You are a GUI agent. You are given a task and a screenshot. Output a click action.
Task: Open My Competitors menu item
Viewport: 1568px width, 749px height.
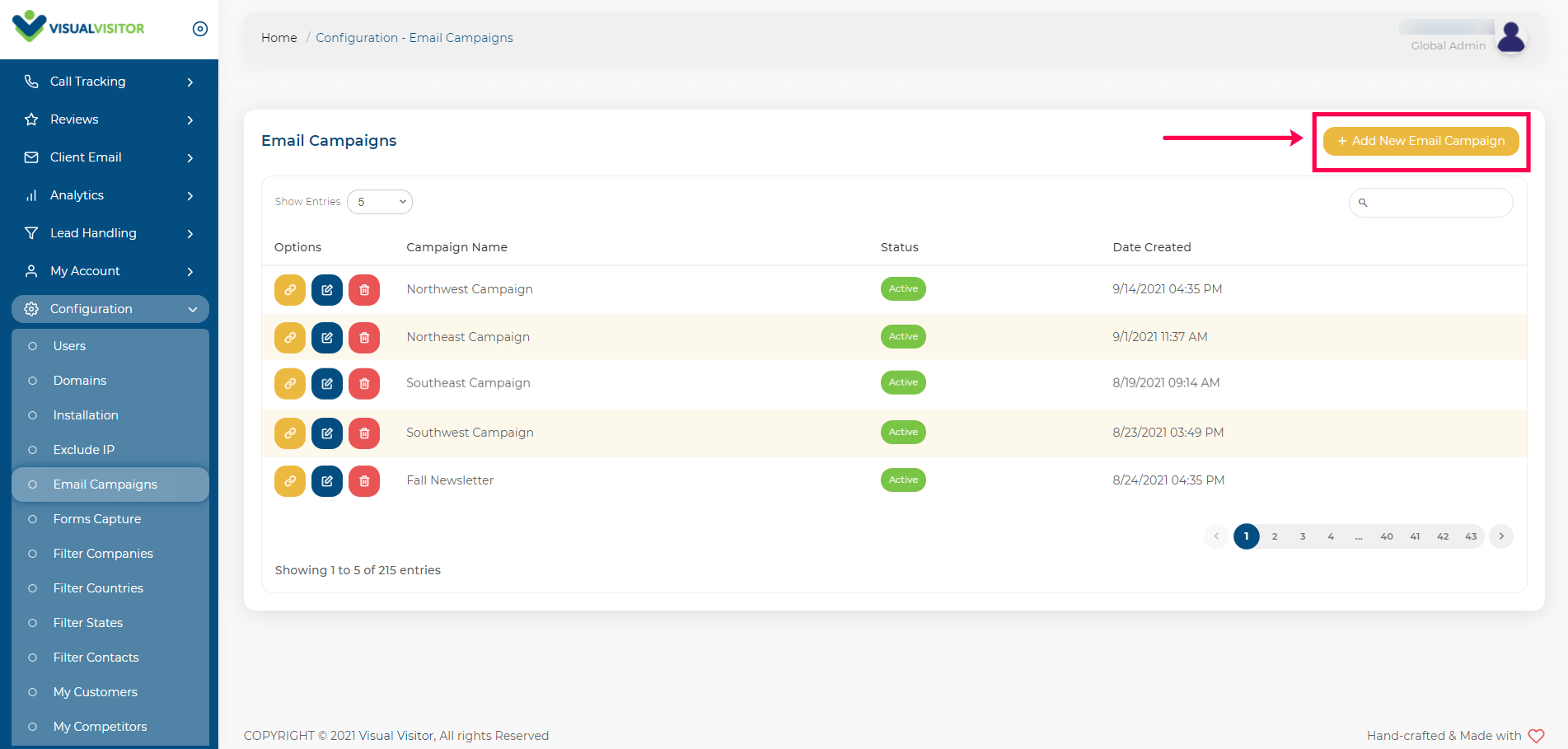(x=110, y=727)
